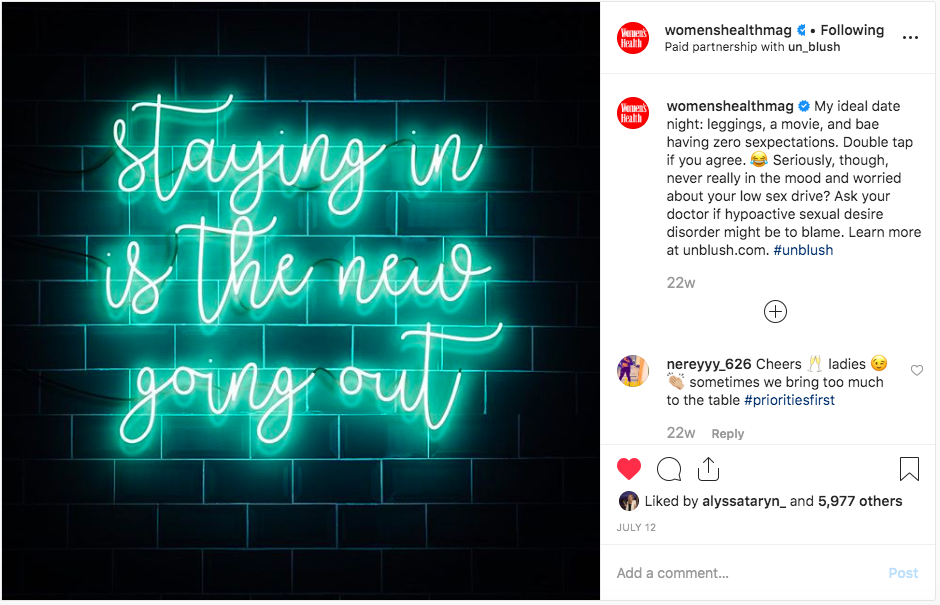
Task: Open the three-dot more options menu
Action: point(910,38)
